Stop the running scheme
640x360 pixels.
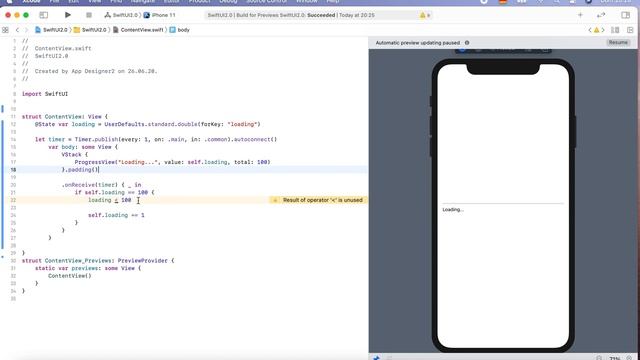89,15
